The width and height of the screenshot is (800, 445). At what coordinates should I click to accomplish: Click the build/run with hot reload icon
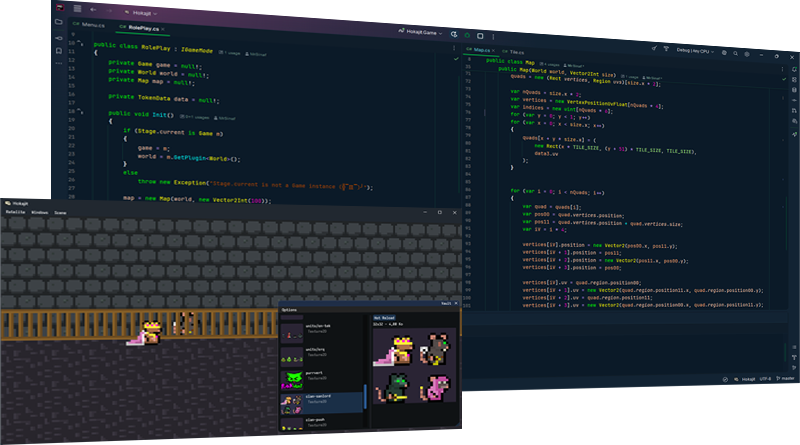454,34
